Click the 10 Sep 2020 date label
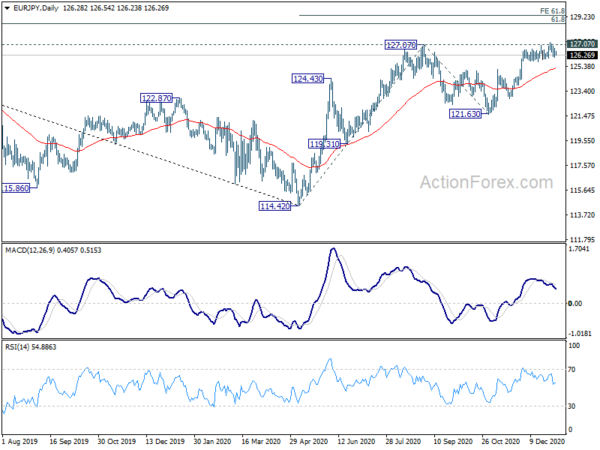The width and height of the screenshot is (600, 450). click(x=453, y=441)
